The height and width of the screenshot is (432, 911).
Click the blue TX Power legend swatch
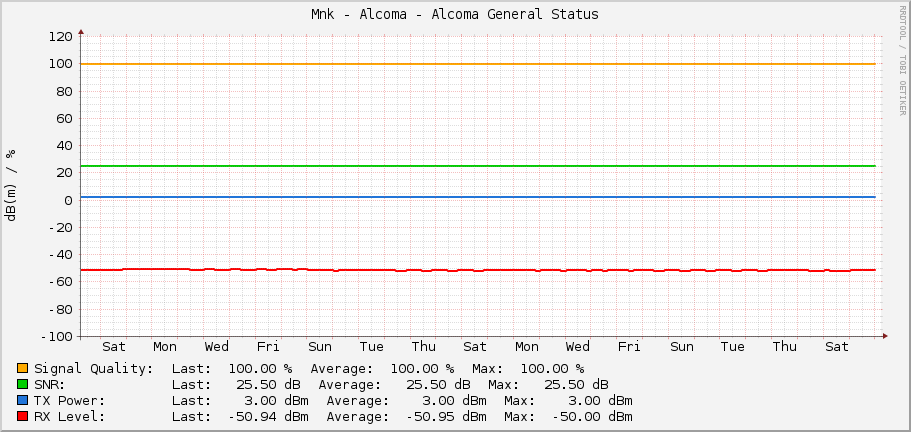(23, 401)
